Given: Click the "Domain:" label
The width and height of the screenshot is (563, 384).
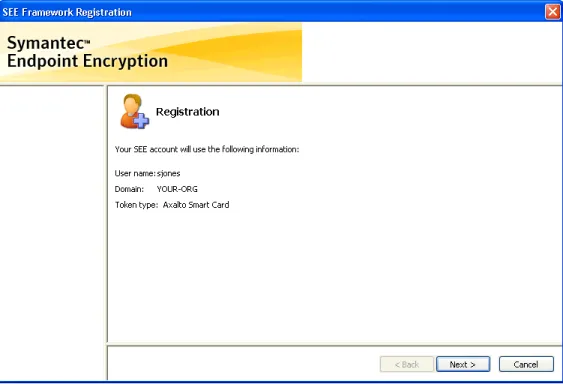Looking at the screenshot, I should point(129,189).
